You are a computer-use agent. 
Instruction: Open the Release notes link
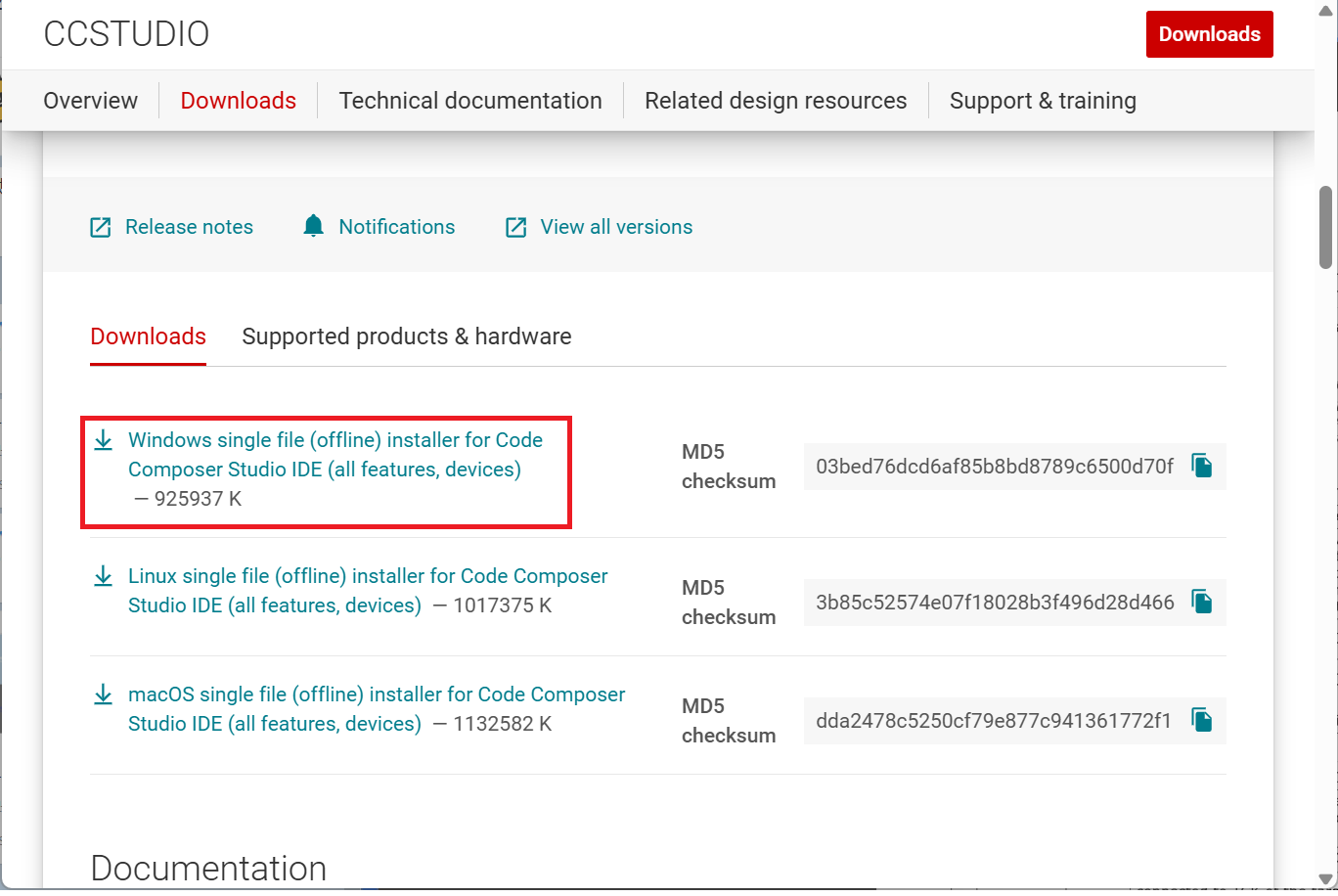[189, 227]
